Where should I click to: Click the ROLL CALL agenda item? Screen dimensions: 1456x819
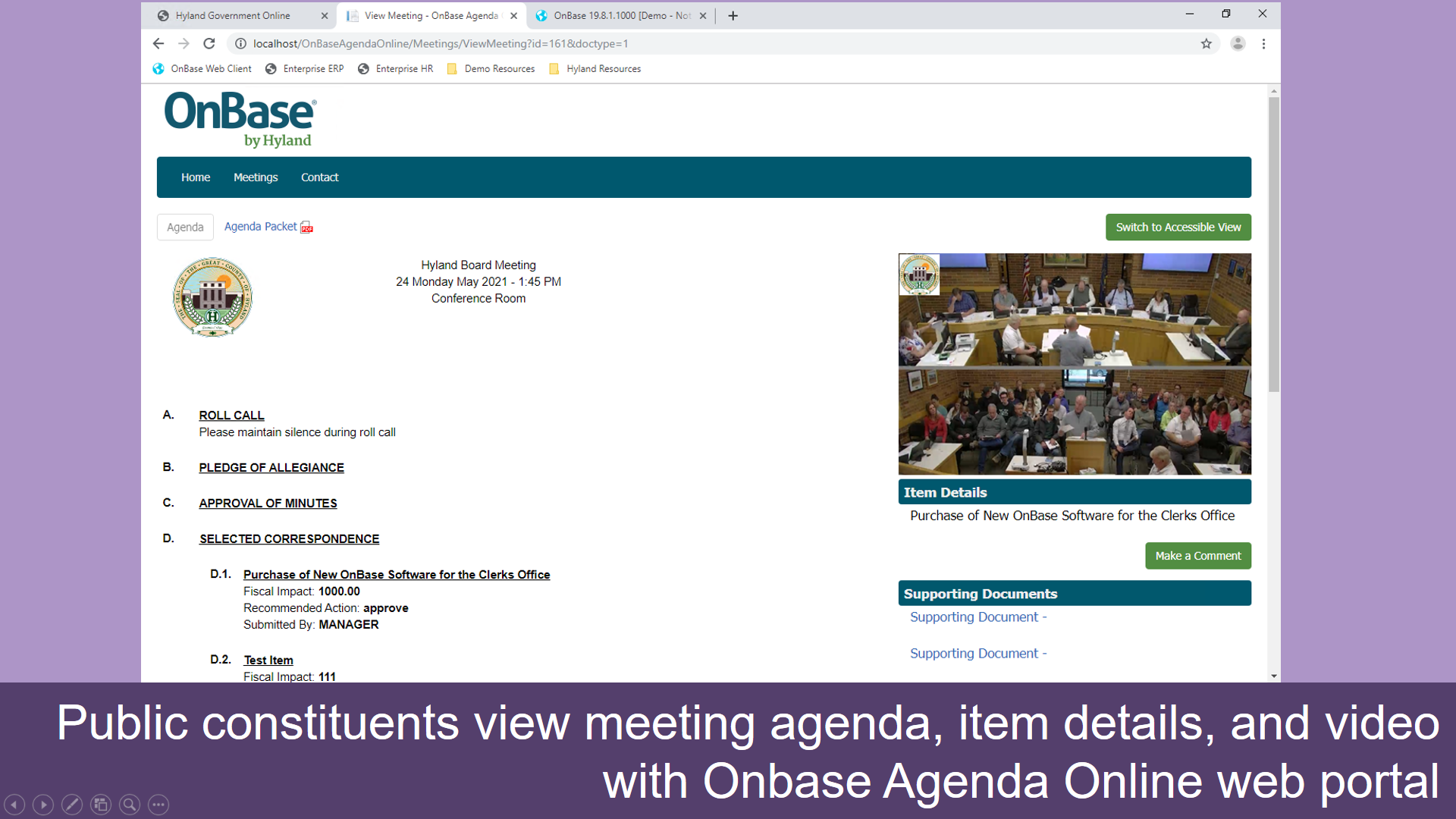[231, 416]
